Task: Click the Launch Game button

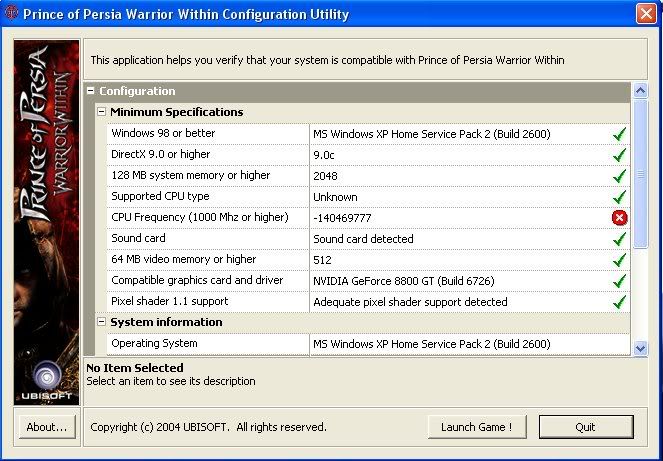Action: (477, 427)
